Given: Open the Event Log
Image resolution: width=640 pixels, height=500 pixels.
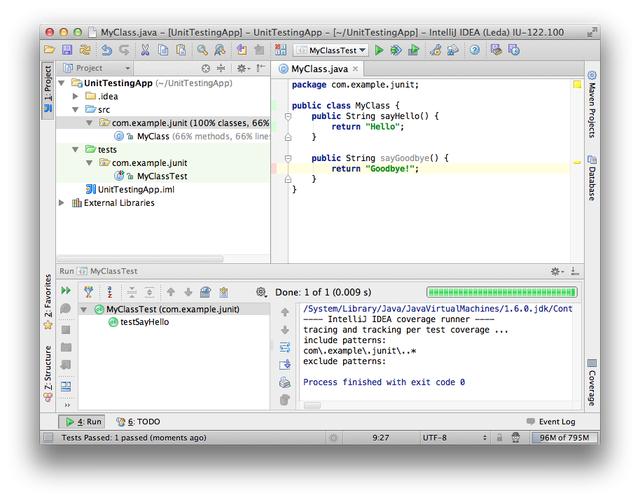Looking at the screenshot, I should [x=551, y=422].
